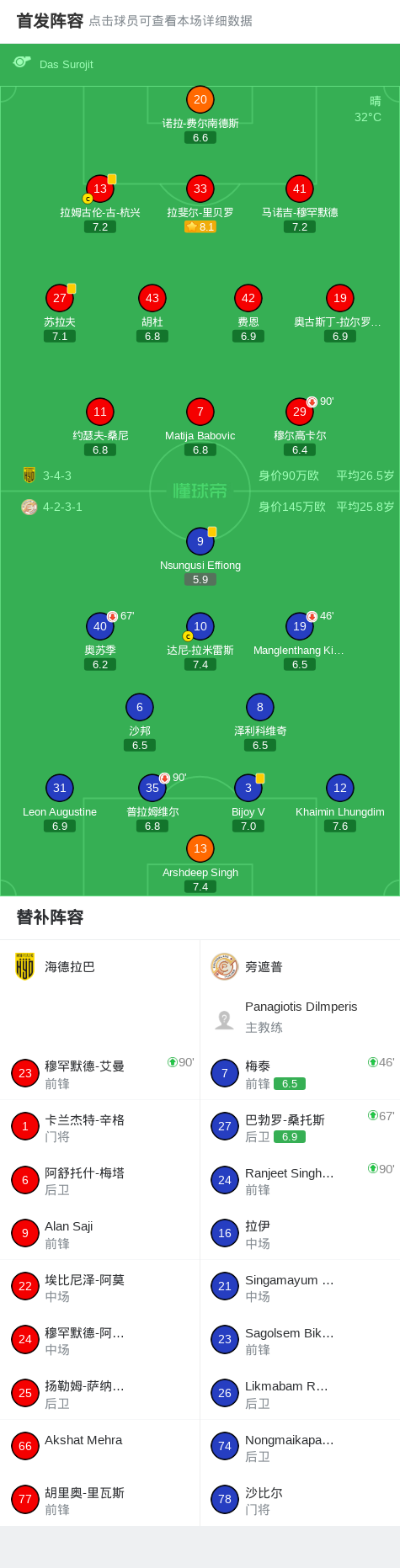
Task: Click the referee whistle icon
Action: coord(22,62)
